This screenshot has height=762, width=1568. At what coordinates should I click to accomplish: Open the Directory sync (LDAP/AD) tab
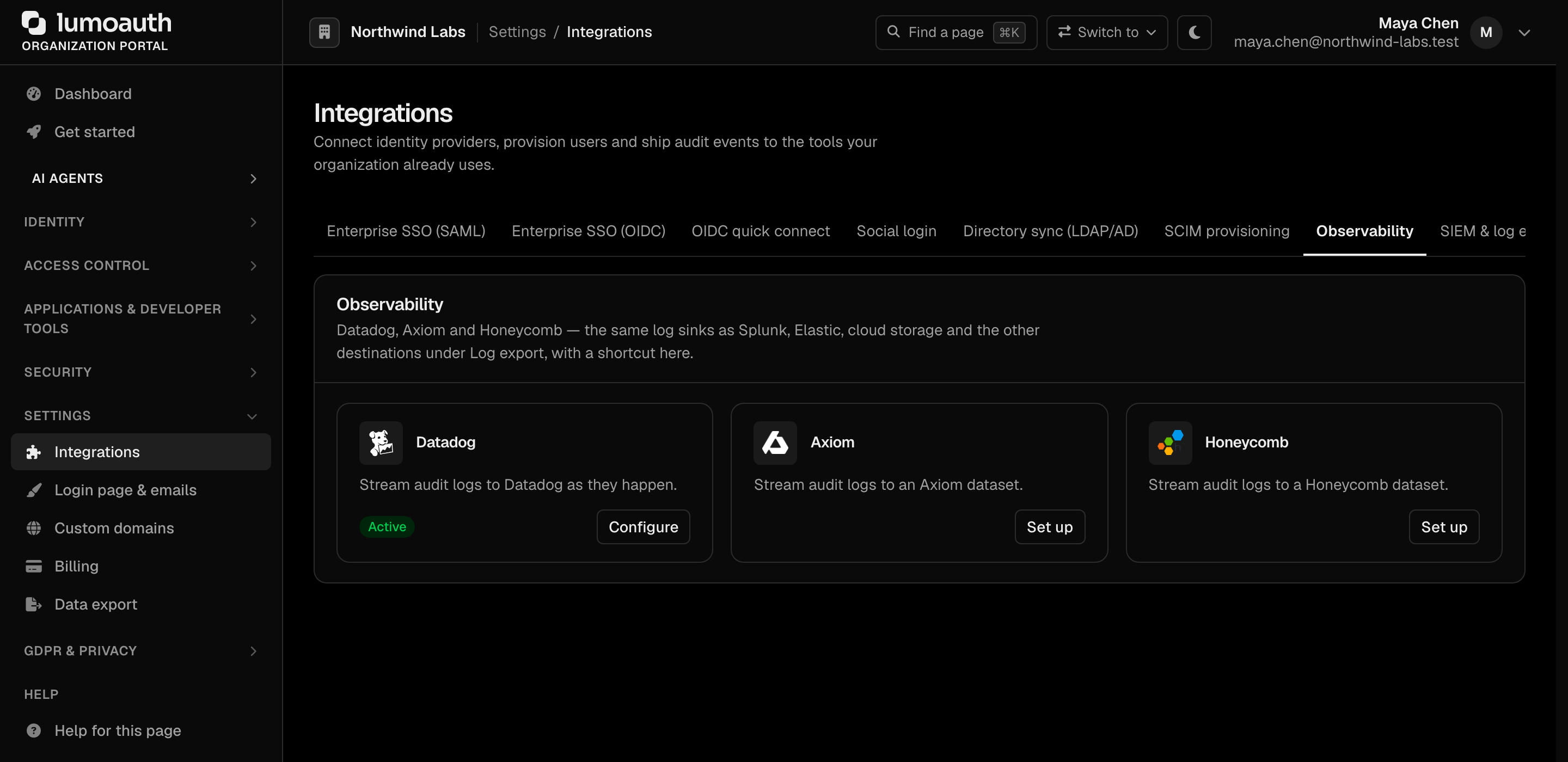point(1051,231)
